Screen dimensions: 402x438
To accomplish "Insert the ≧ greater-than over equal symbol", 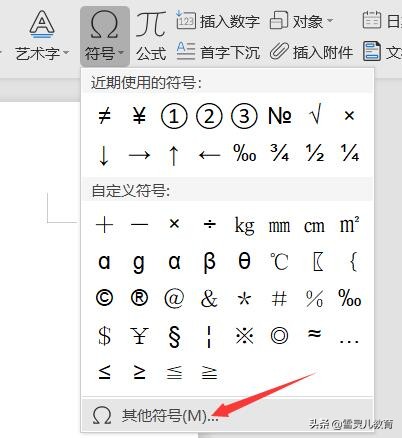I will [x=209, y=372].
